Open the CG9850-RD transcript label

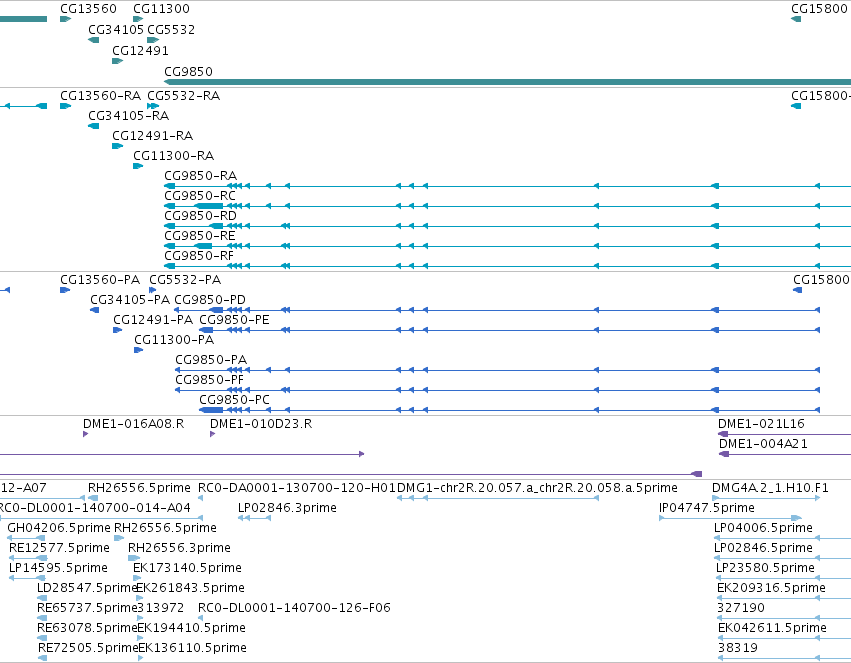coord(200,216)
